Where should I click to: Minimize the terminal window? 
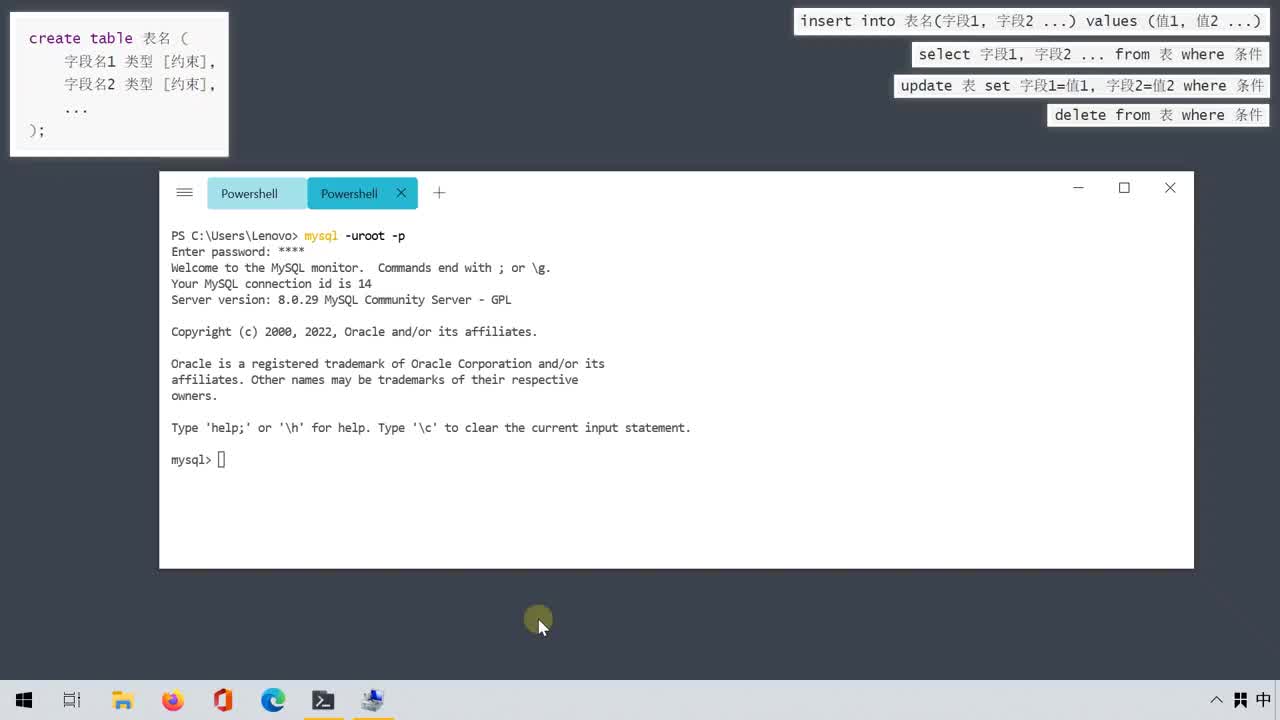tap(1078, 188)
